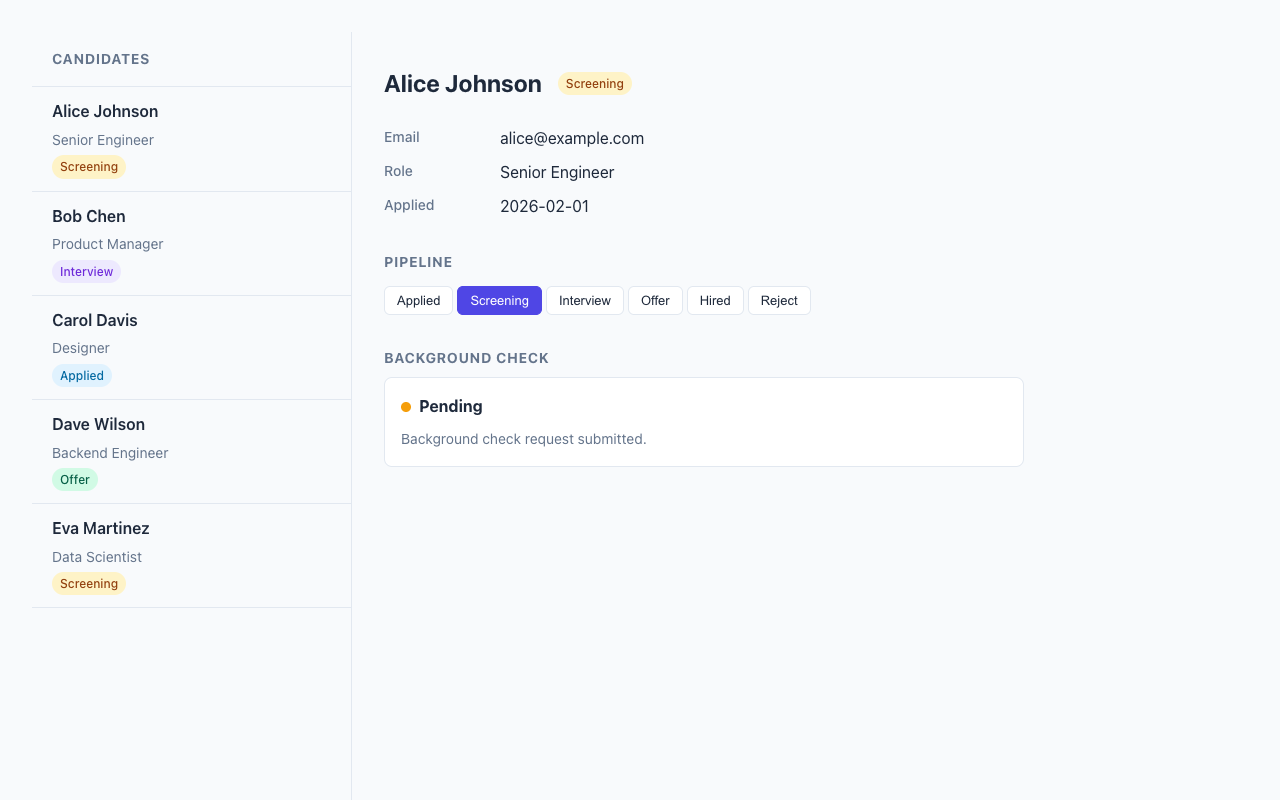Image resolution: width=1280 pixels, height=800 pixels.
Task: Click Screening badge beside Alice Johnson heading
Action: (x=594, y=84)
